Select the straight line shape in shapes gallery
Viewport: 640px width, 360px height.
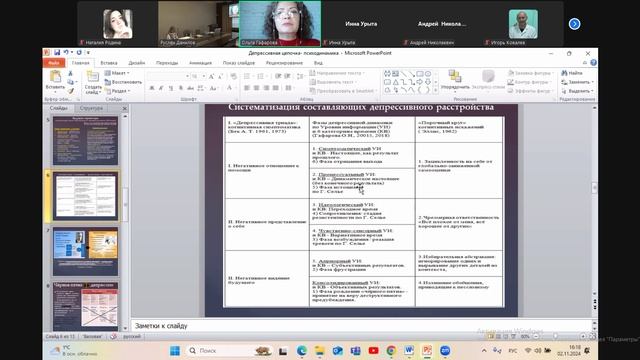[403, 74]
